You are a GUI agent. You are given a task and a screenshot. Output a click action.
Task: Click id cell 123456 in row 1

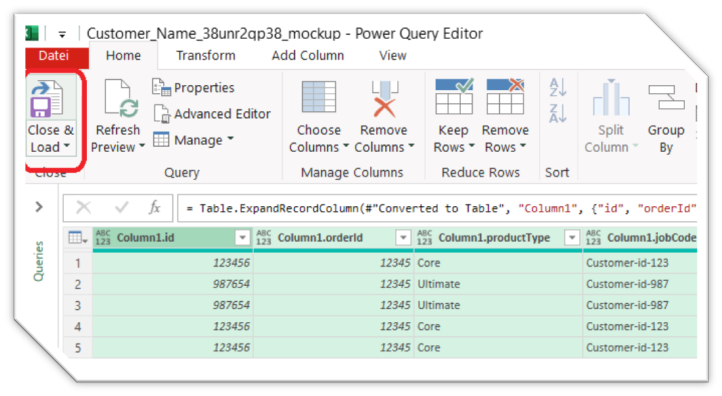(173, 263)
